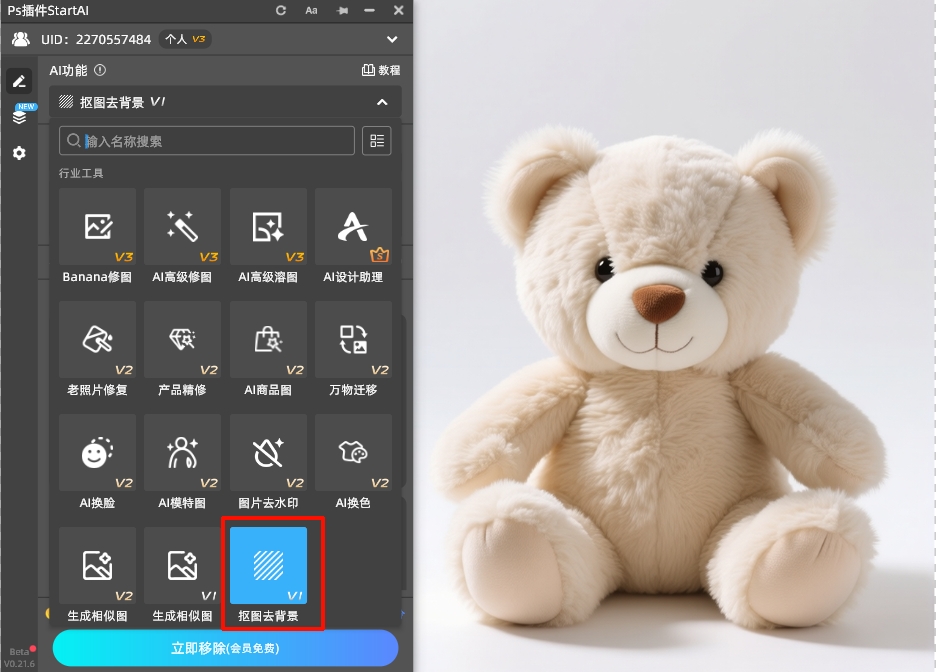Viewport: 936px width, 672px height.
Task: Expand the UID account details chevron
Action: (x=392, y=40)
